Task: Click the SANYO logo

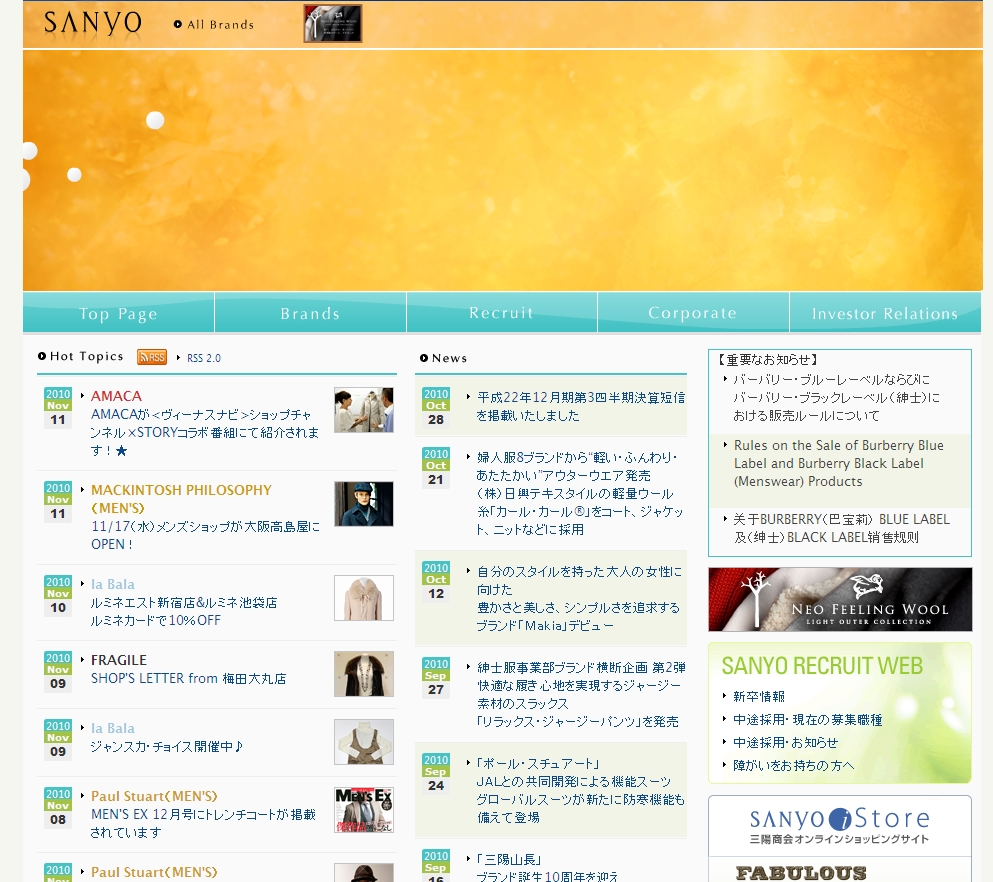Action: 92,23
